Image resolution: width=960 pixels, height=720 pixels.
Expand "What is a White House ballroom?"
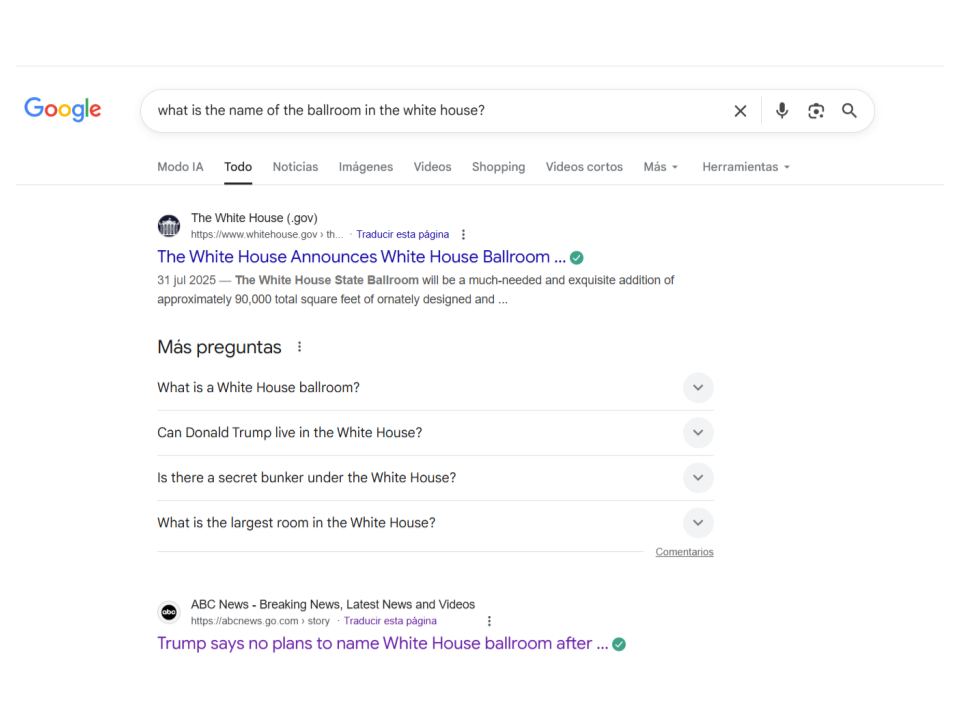pos(698,388)
